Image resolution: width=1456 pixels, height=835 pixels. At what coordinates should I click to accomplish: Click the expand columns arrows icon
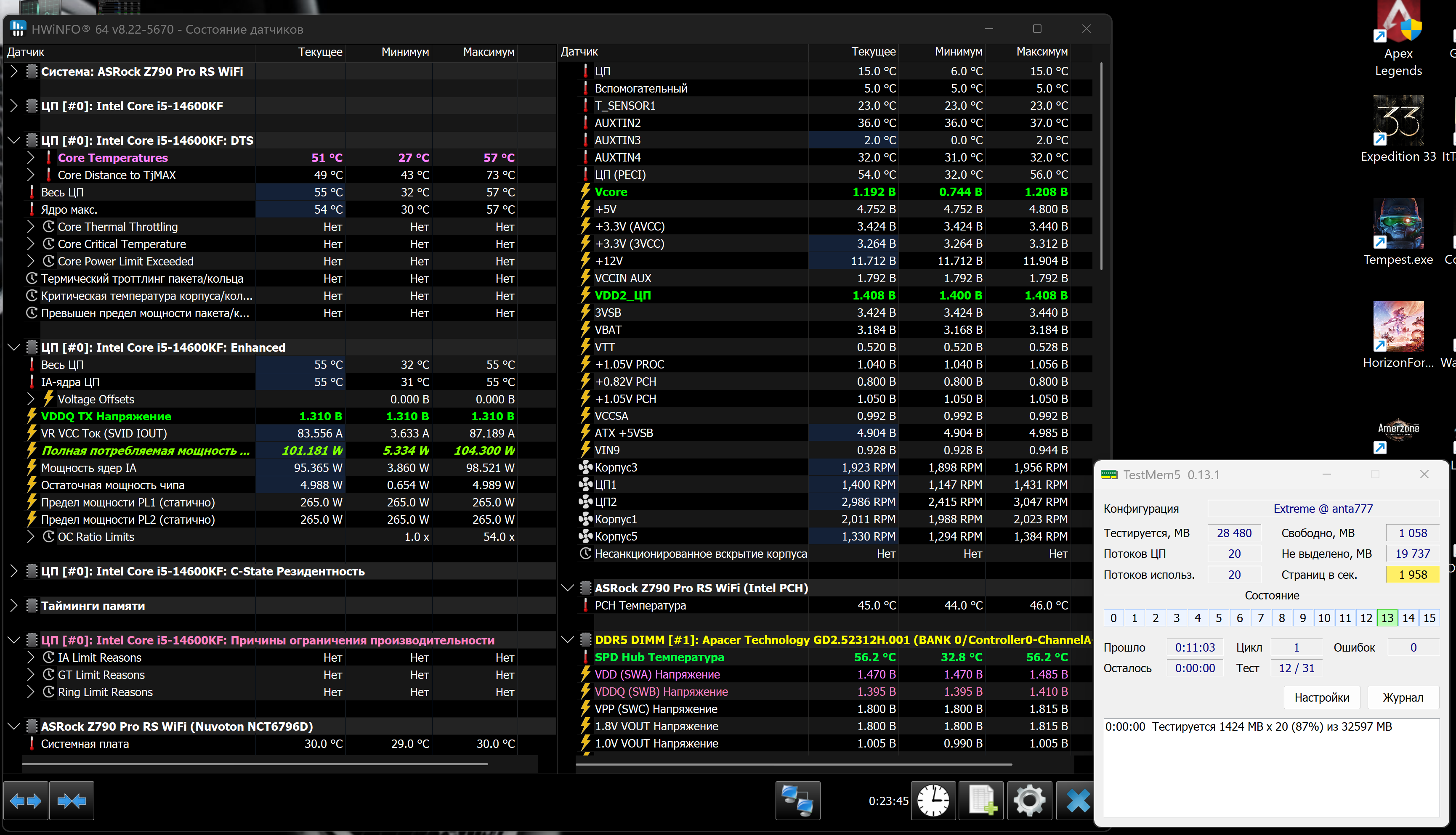point(26,801)
